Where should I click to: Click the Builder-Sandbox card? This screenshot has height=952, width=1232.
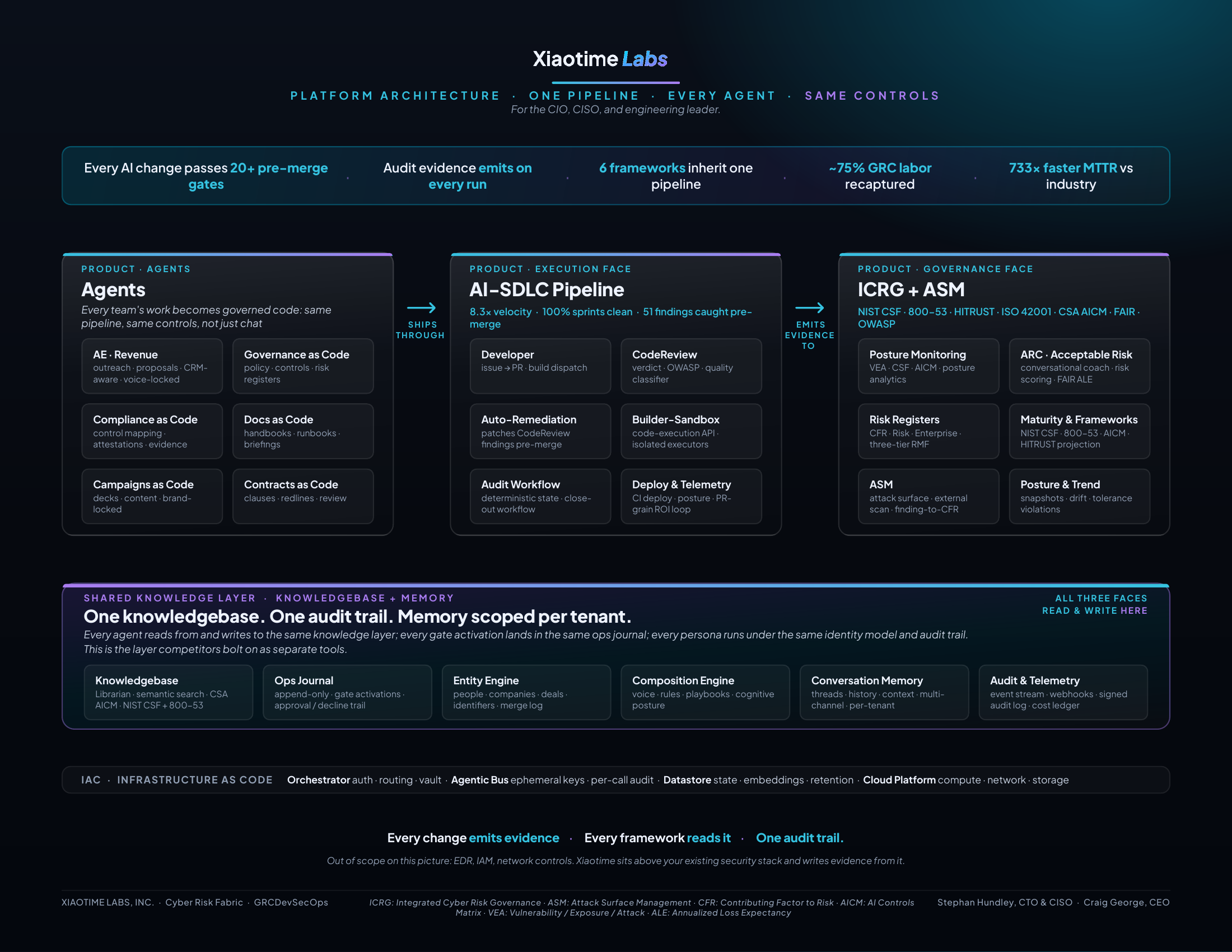(x=691, y=431)
